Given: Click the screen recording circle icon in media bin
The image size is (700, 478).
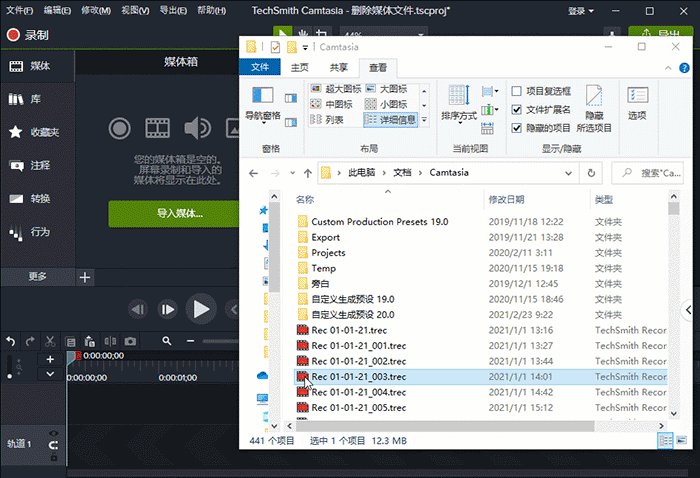Looking at the screenshot, I should [x=120, y=129].
